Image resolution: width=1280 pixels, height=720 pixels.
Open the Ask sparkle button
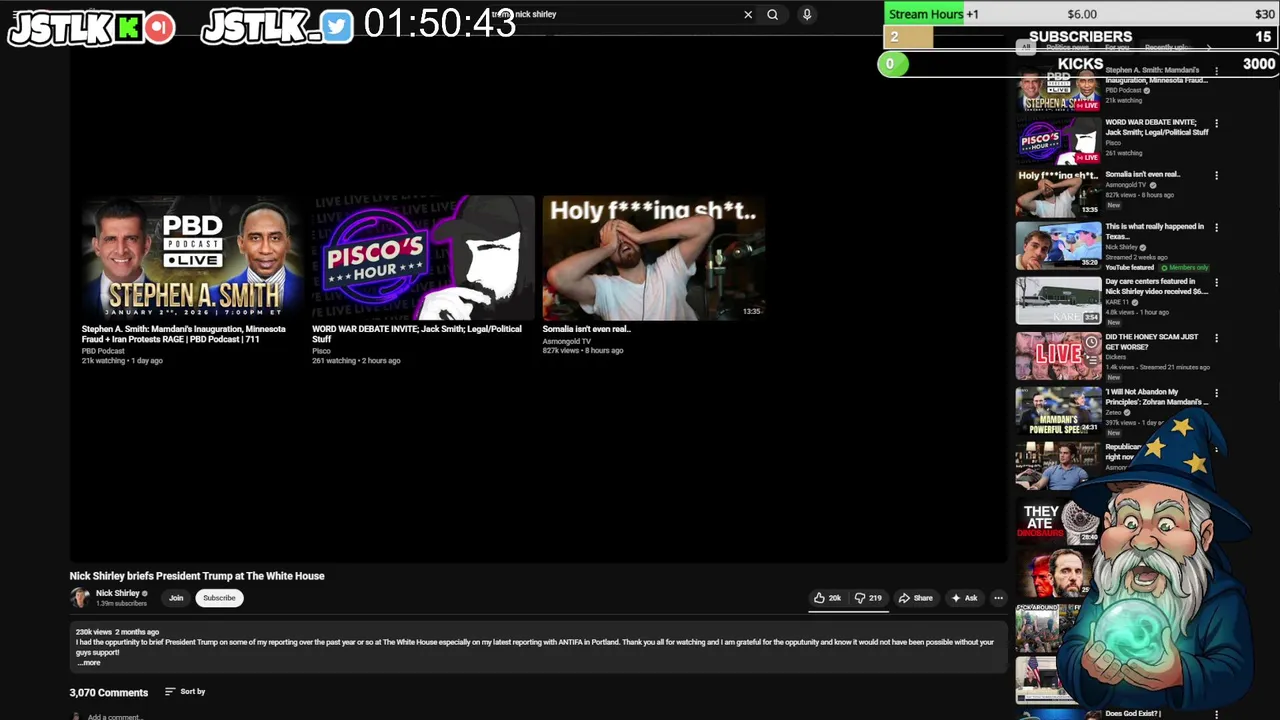[964, 598]
